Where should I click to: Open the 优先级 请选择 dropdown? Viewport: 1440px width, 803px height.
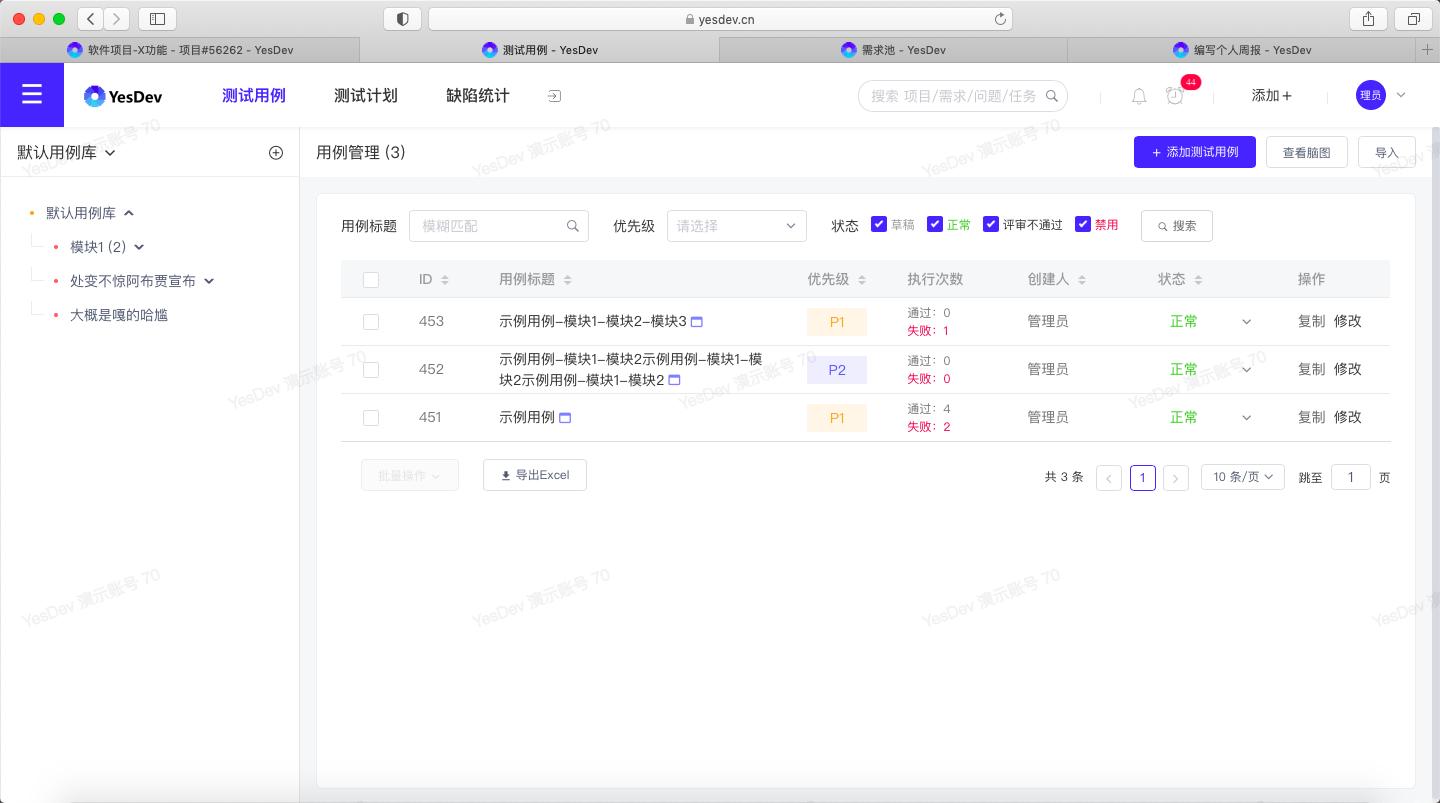(x=736, y=226)
